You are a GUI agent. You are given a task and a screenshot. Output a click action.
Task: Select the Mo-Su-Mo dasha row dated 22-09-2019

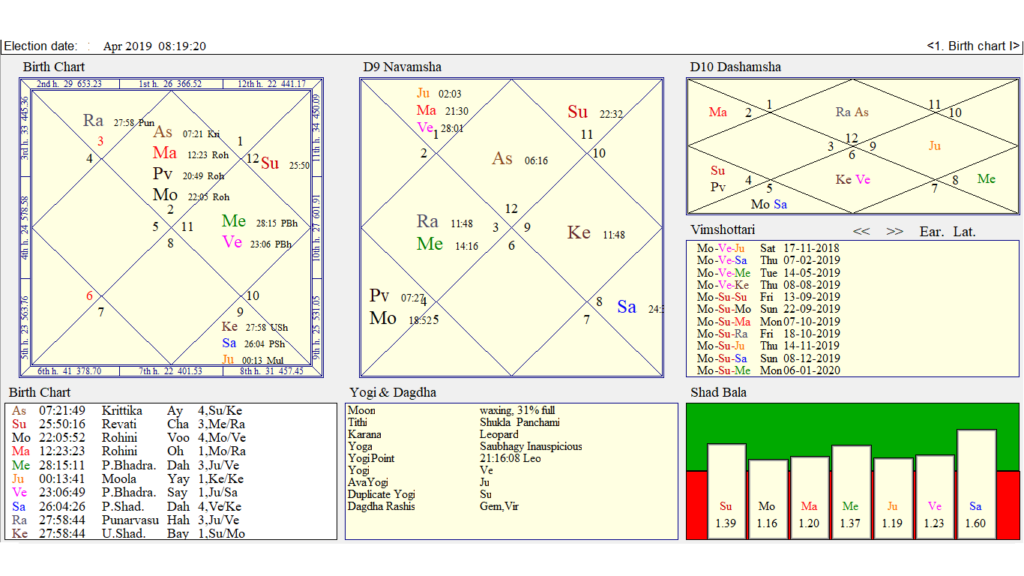(768, 309)
